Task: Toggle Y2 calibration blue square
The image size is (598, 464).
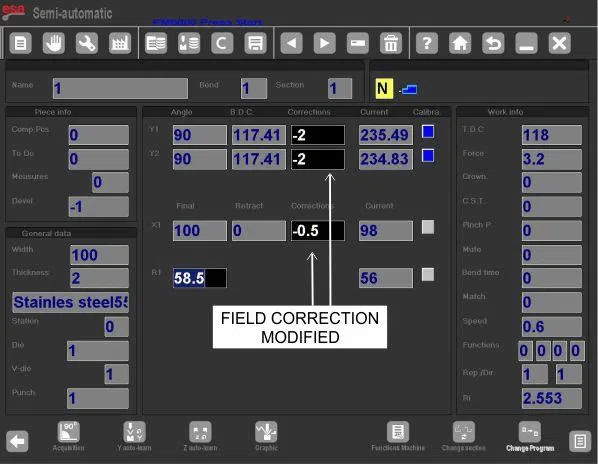Action: pyautogui.click(x=428, y=156)
